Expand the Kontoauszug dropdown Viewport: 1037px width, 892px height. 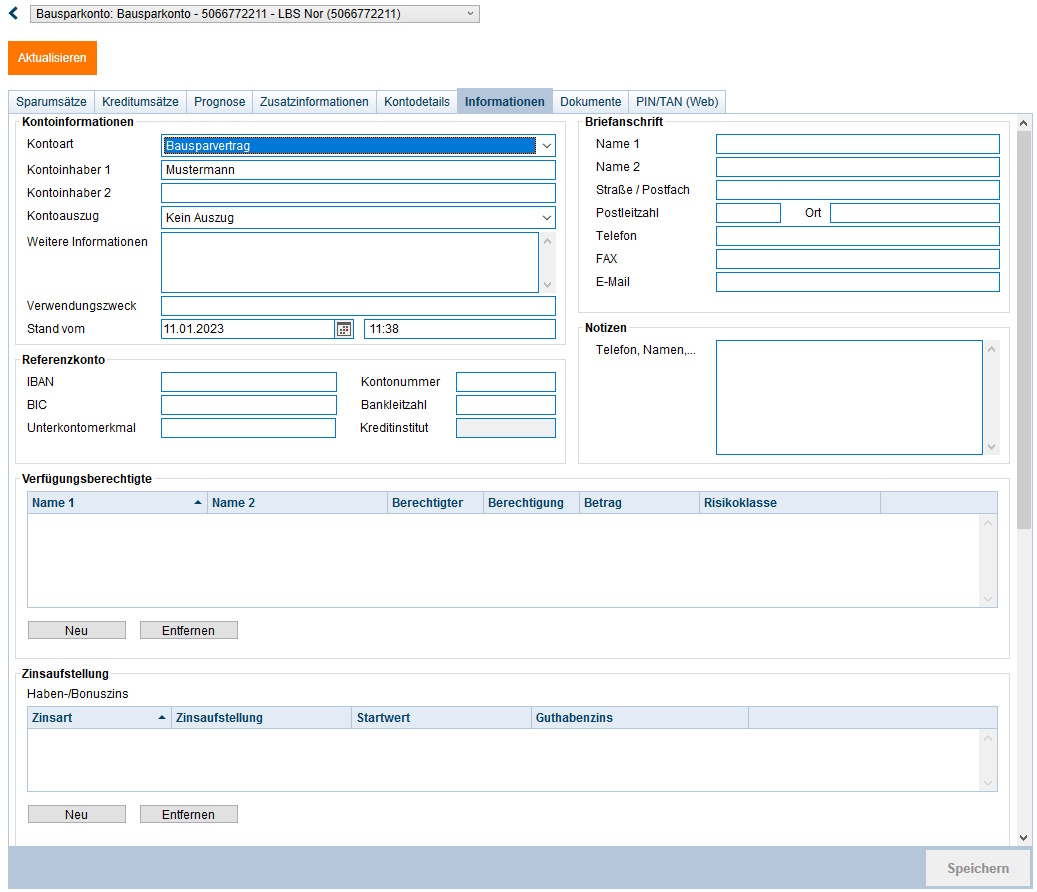546,218
